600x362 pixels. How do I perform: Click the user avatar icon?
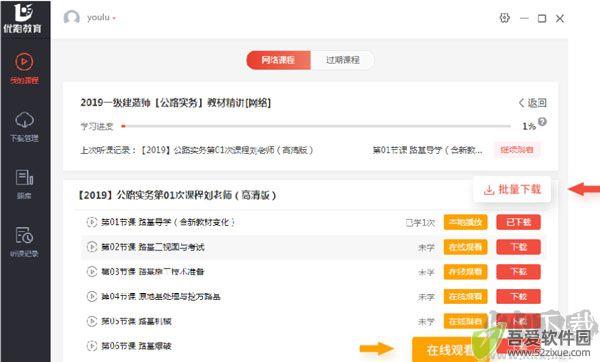(72, 18)
